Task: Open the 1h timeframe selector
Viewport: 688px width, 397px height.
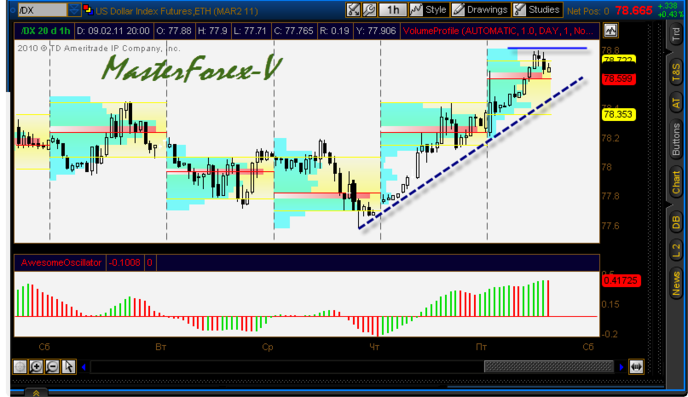Action: 392,10
